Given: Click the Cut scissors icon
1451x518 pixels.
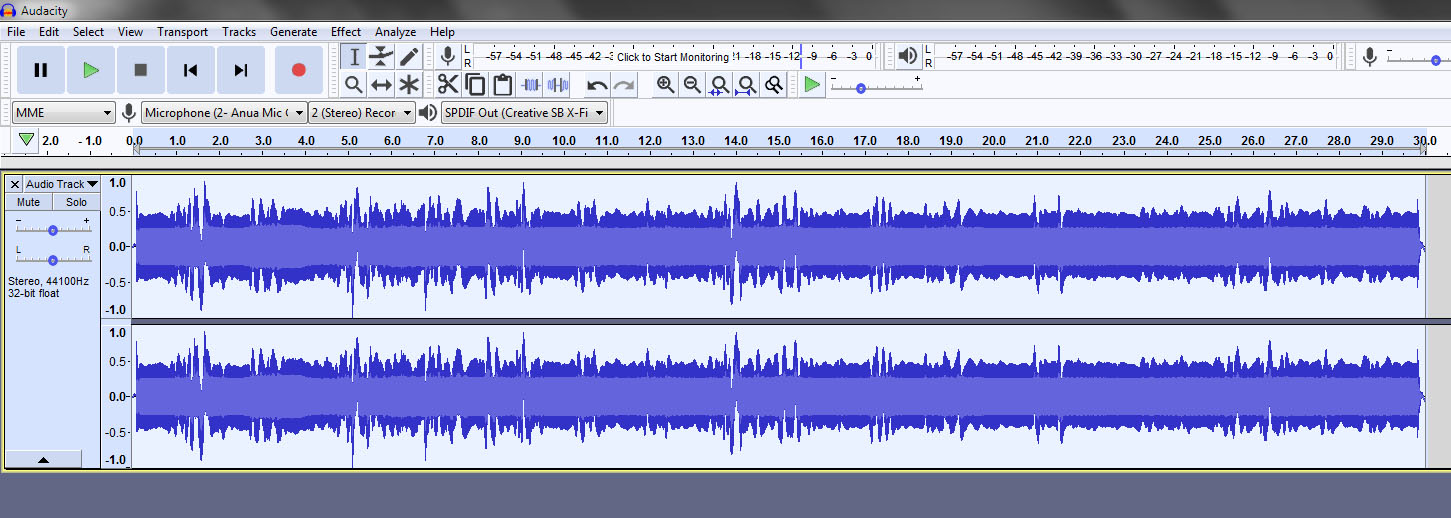Looking at the screenshot, I should pyautogui.click(x=448, y=85).
